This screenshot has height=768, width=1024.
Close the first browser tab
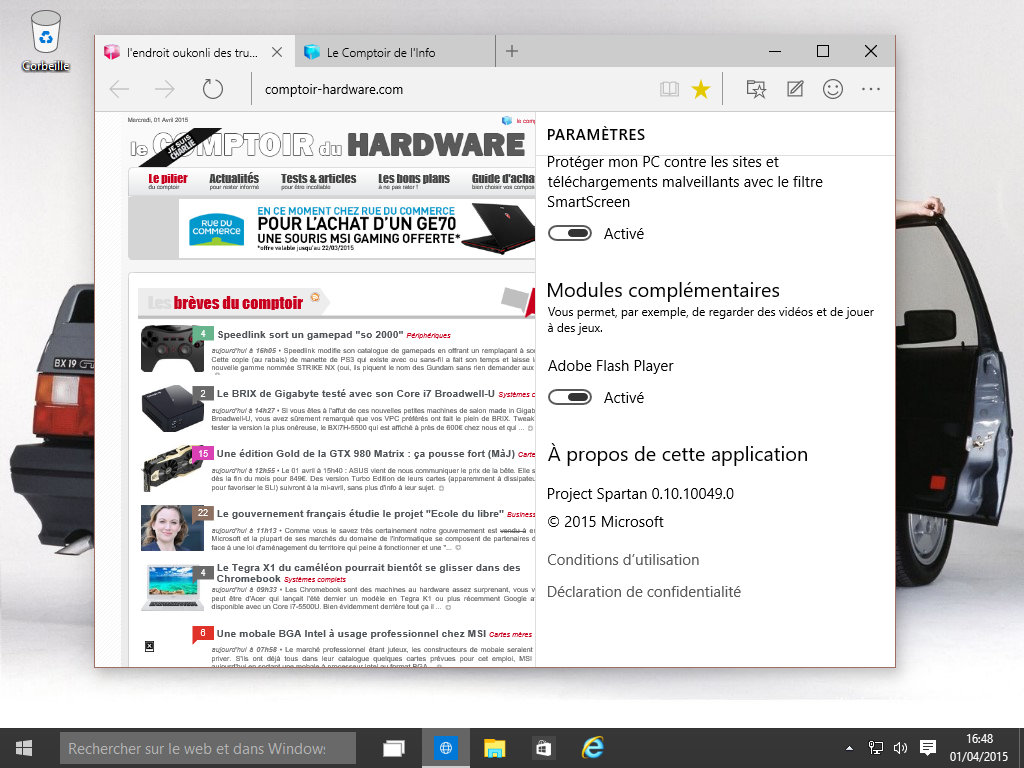[277, 52]
